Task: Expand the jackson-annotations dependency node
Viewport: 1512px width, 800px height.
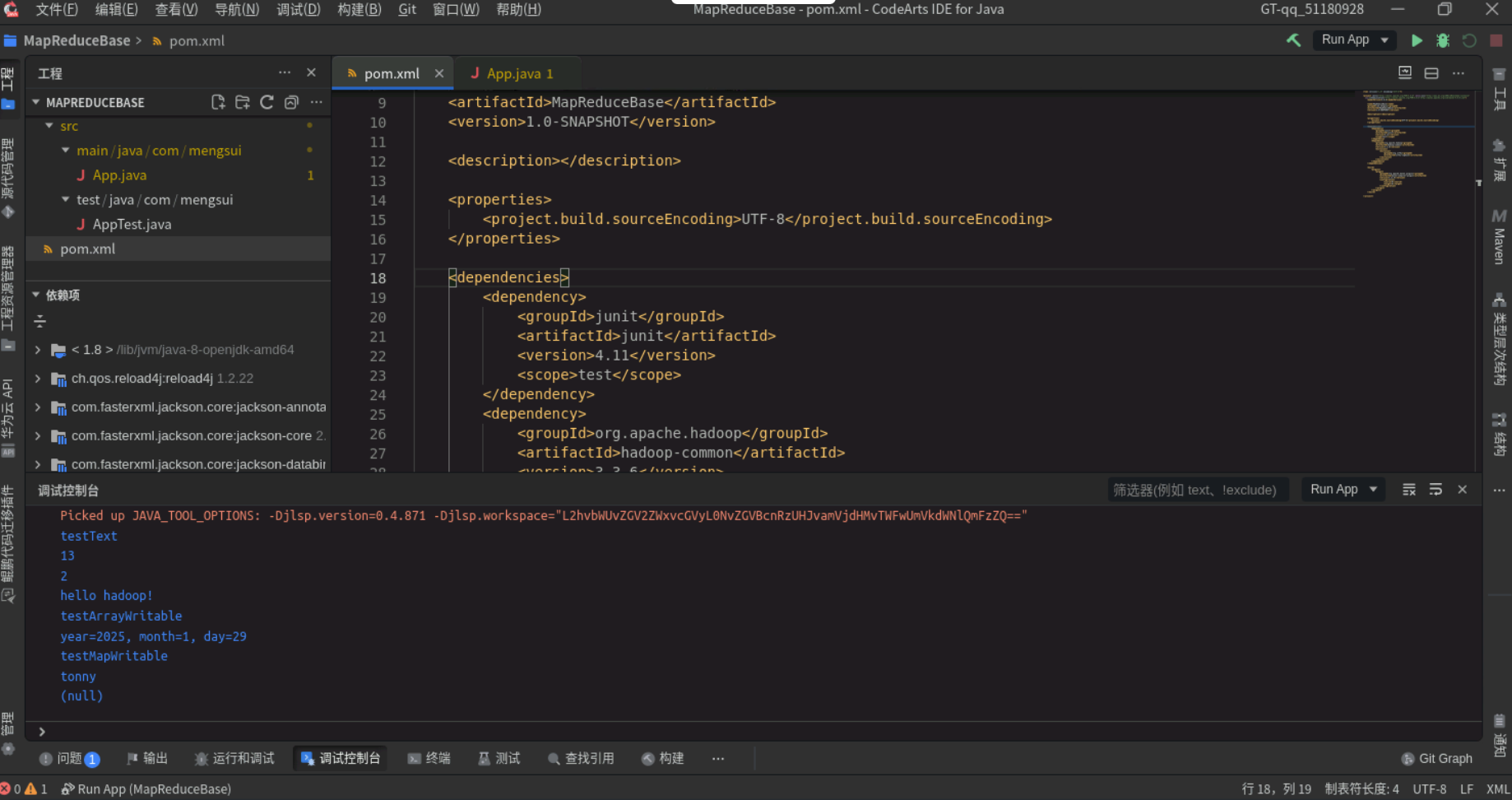Action: pos(38,407)
